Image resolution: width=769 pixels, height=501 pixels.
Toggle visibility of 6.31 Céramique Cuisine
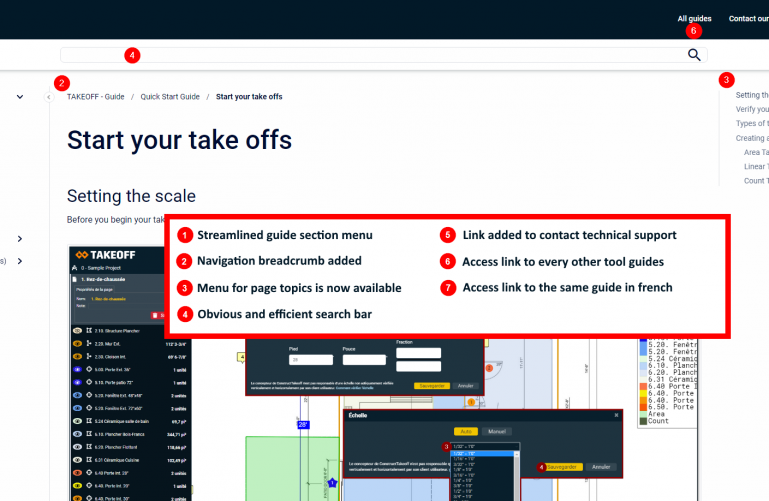(x=77, y=460)
